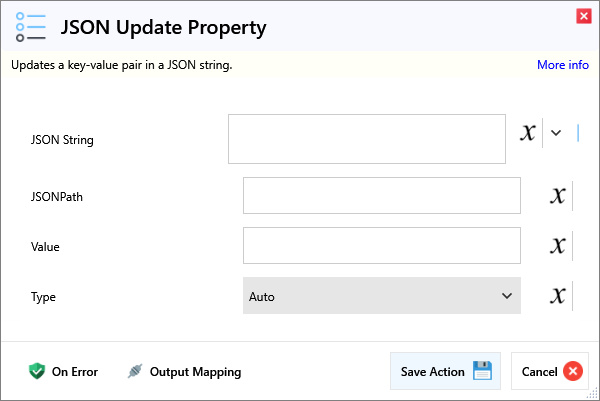The height and width of the screenshot is (401, 600).
Task: Insert variable for JSON String field
Action: [528, 133]
